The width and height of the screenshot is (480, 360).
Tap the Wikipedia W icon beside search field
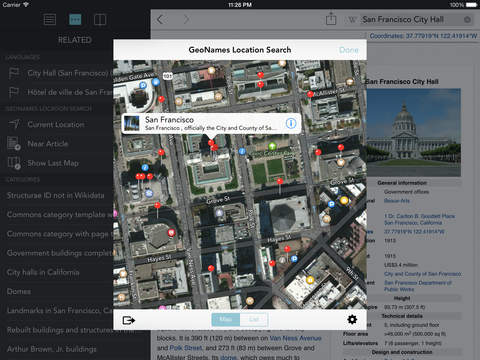352,20
